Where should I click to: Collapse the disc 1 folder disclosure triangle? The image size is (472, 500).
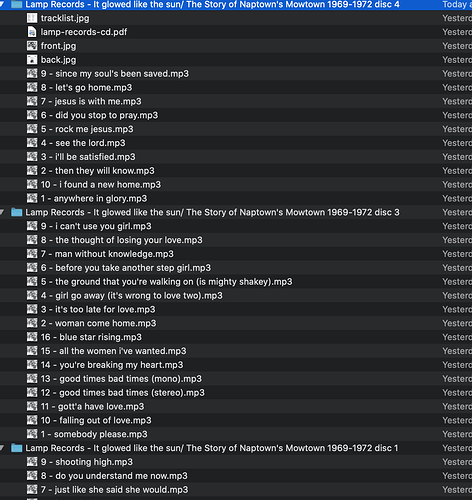click(x=2, y=448)
